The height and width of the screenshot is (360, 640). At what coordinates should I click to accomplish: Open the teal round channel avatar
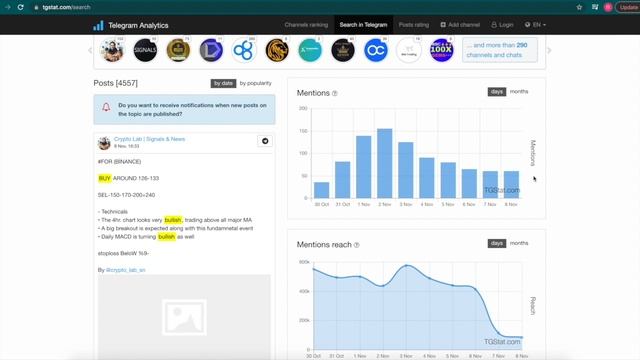tap(310, 50)
